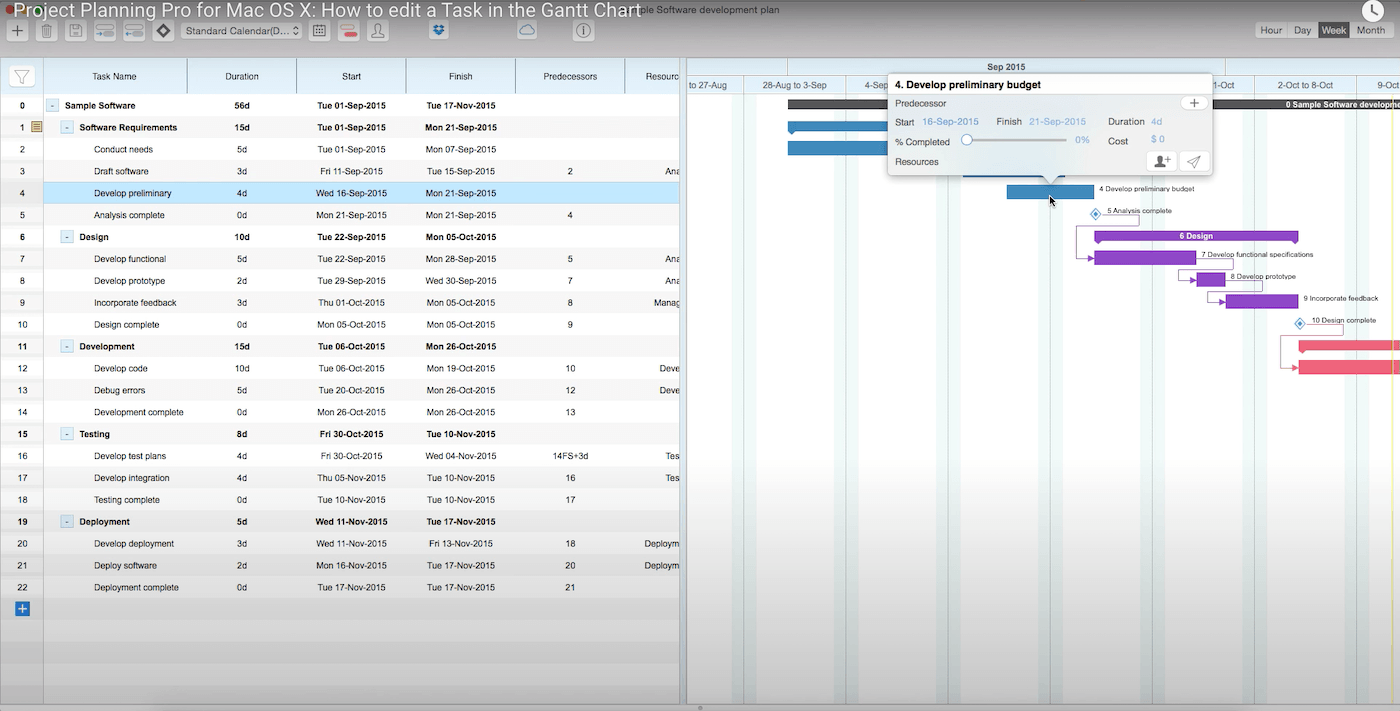Click the paper plane send icon in popup

pos(1194,161)
